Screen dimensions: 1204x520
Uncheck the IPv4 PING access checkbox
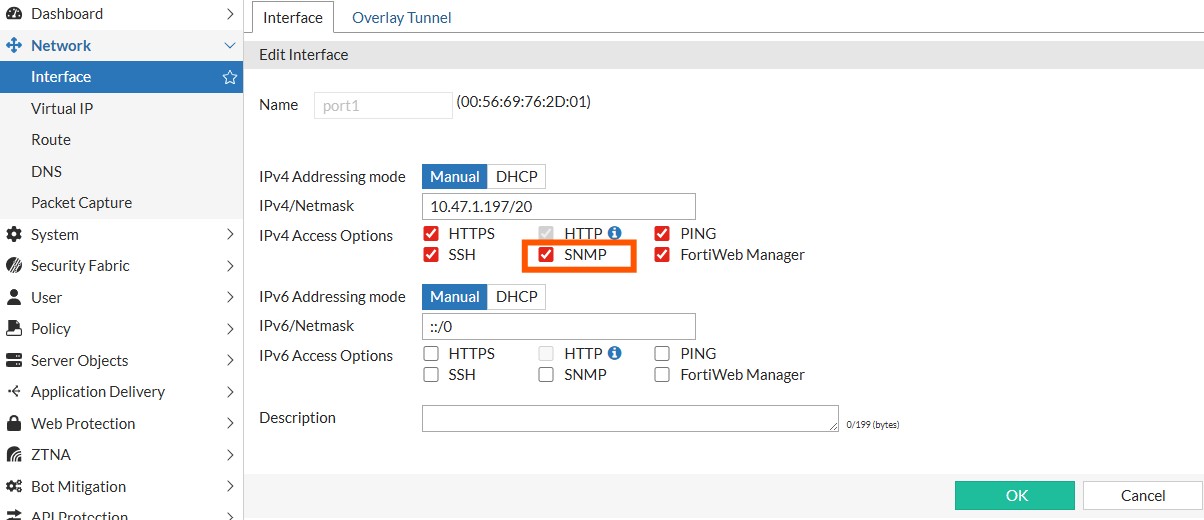pos(662,233)
